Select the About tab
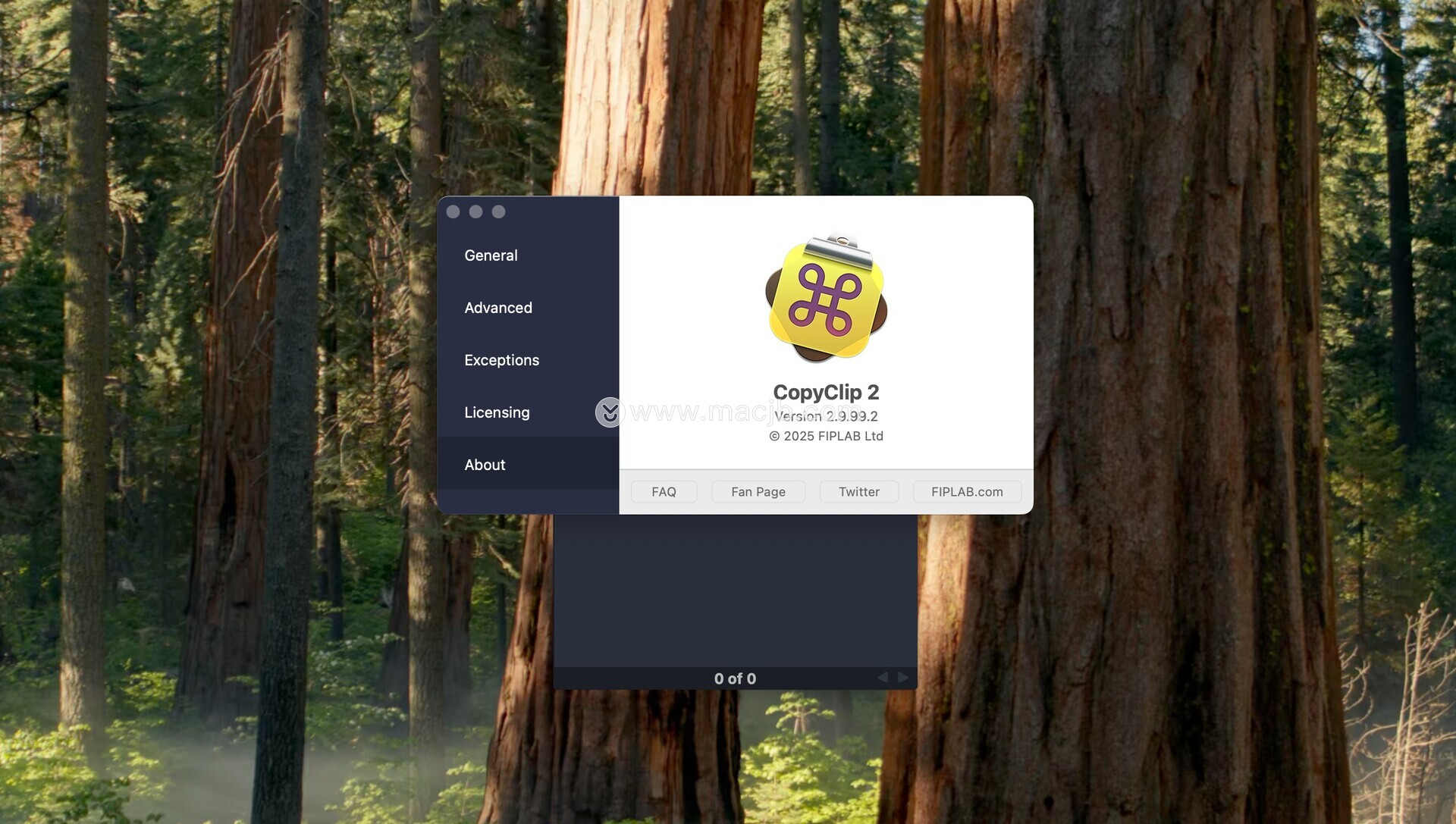 tap(528, 465)
